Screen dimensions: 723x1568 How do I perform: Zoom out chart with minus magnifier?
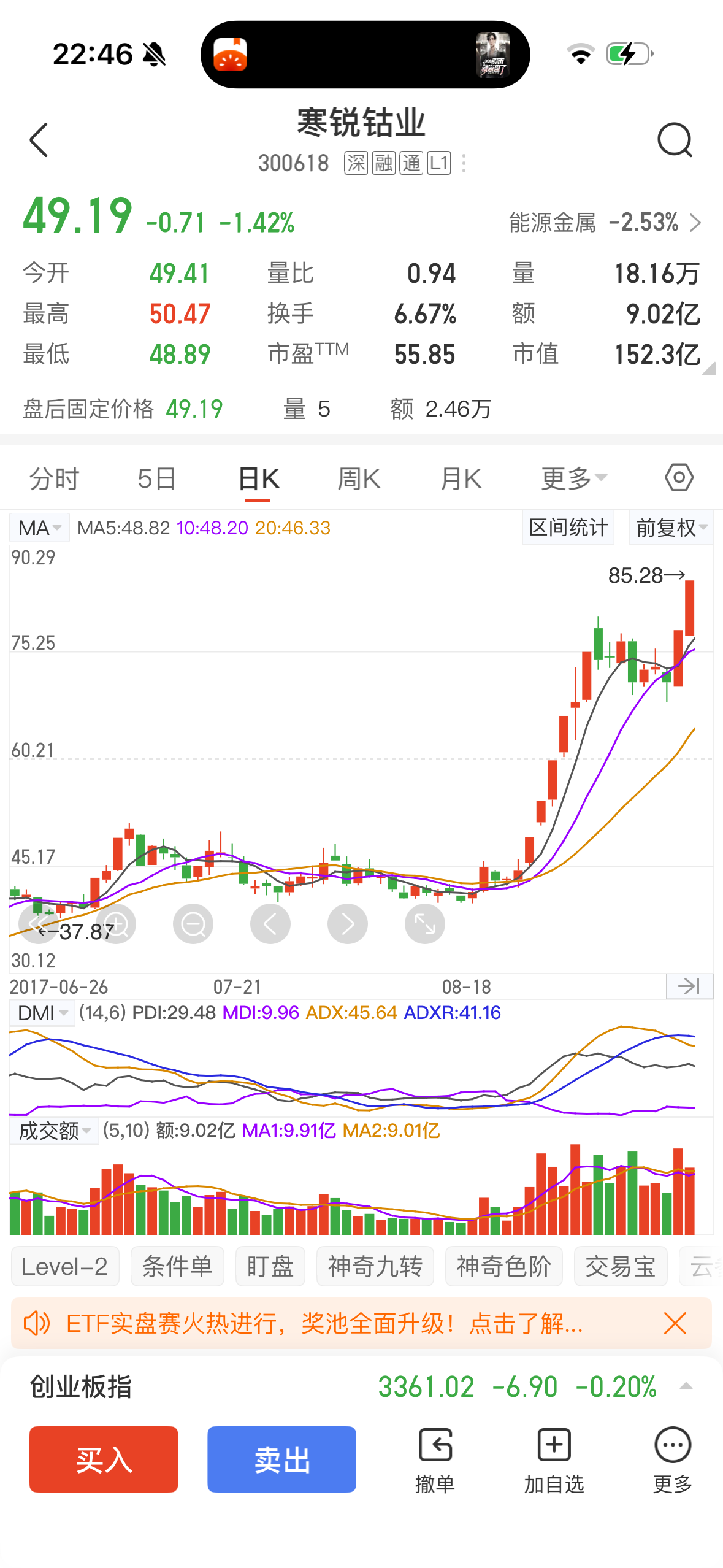click(193, 924)
